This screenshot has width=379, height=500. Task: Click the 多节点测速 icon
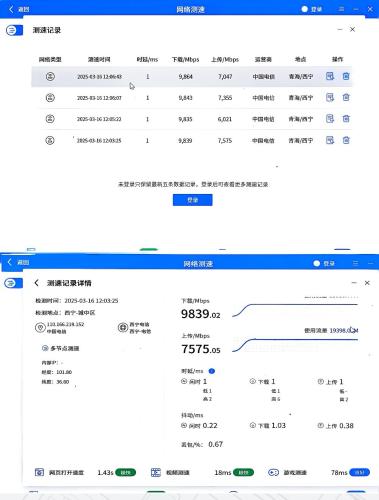[x=45, y=348]
